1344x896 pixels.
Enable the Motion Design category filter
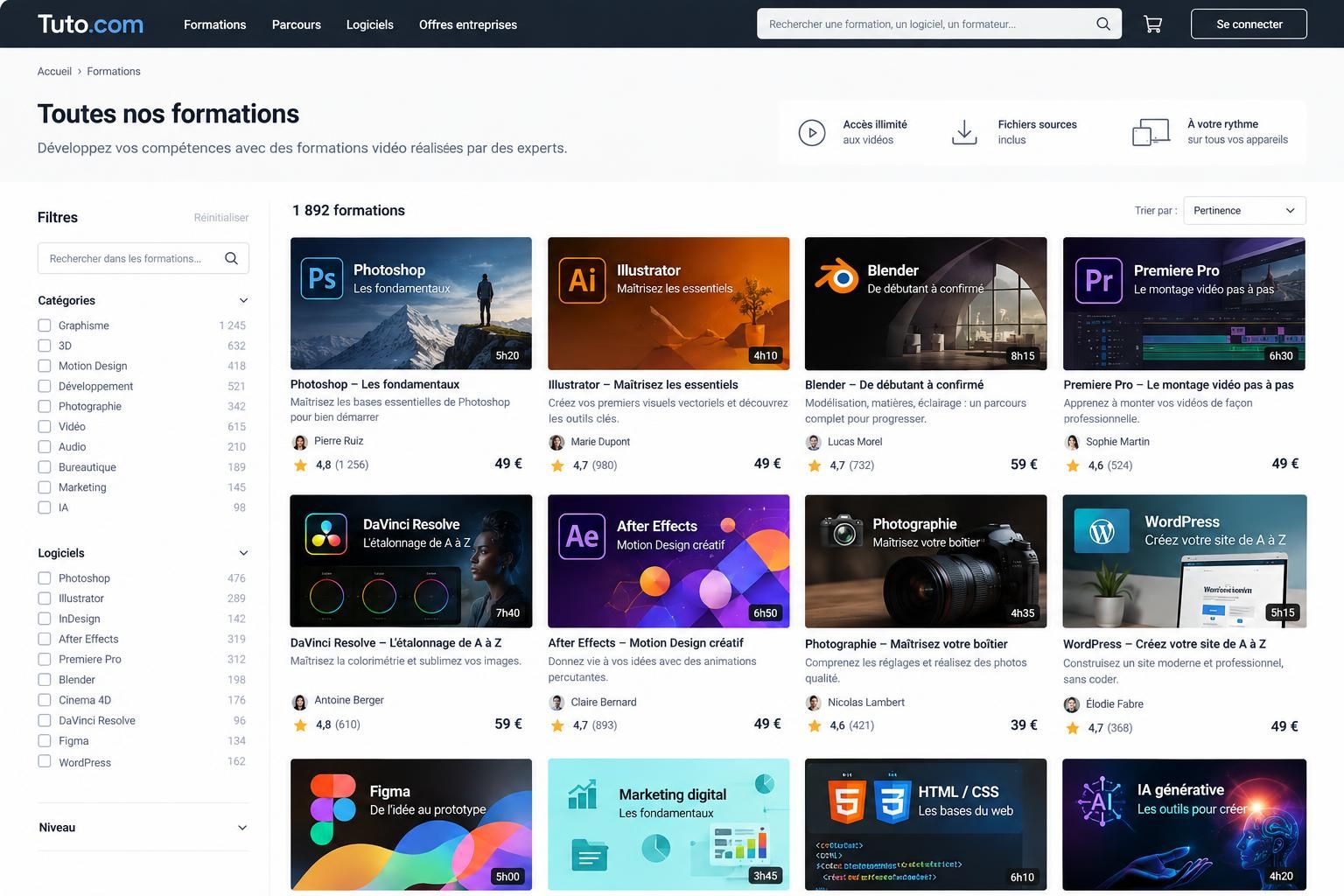coord(45,366)
